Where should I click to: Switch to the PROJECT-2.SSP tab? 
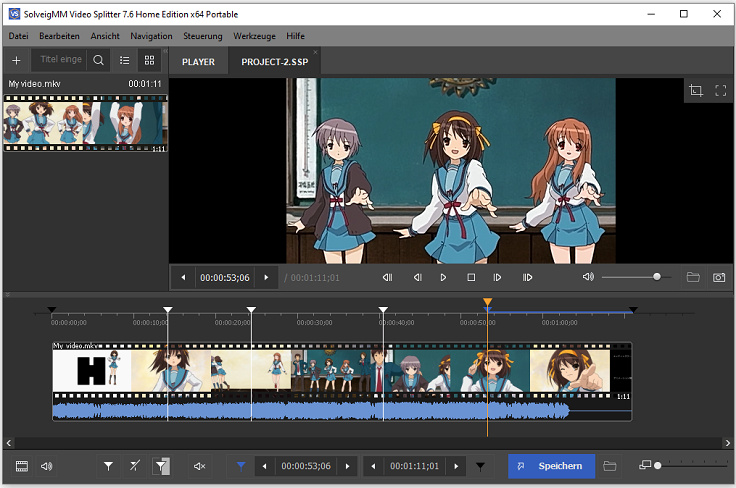coord(275,62)
